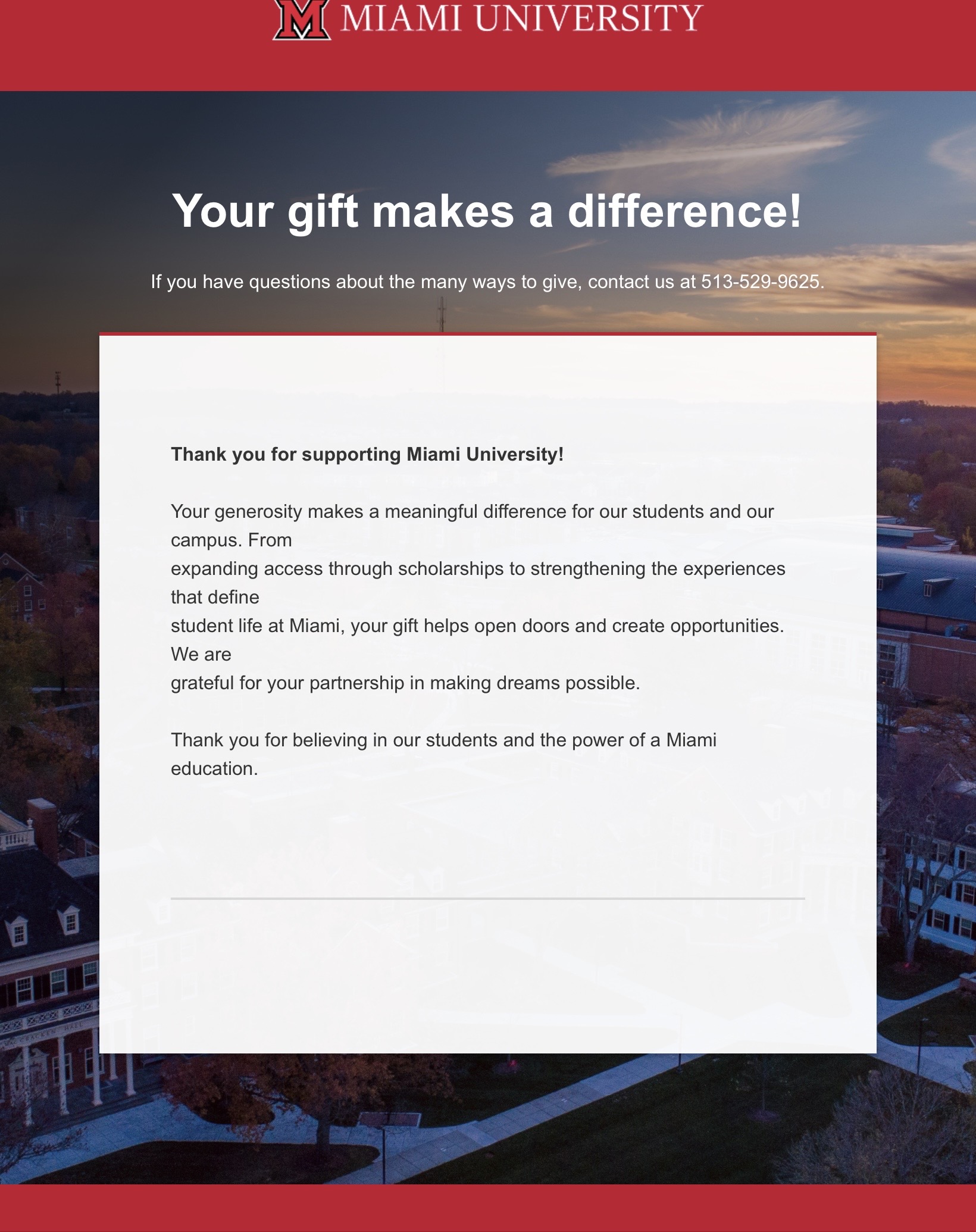Click the bold "Thank you for supporting Miami University!" line

[367, 454]
